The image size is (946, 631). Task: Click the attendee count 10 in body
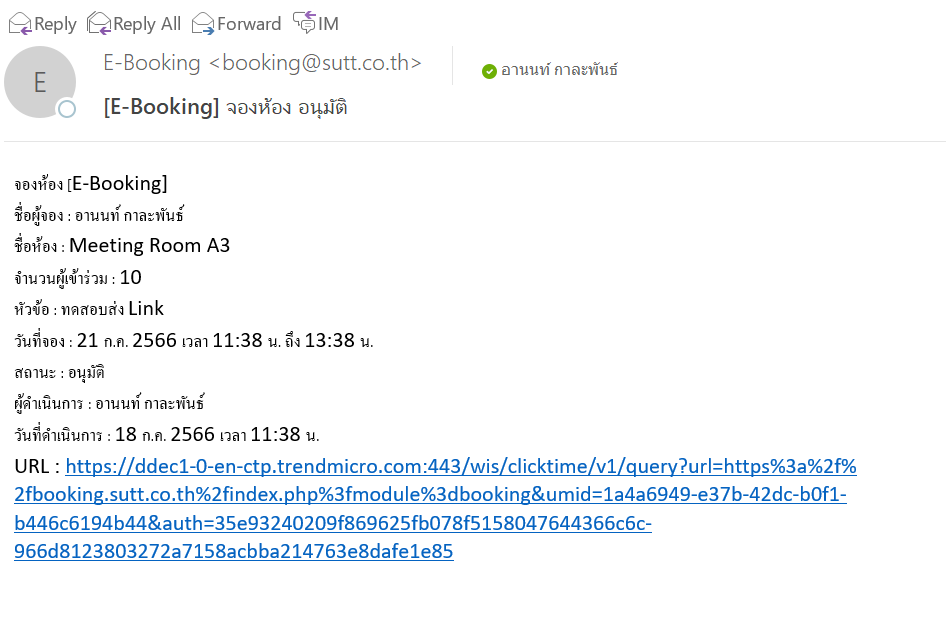(x=130, y=277)
